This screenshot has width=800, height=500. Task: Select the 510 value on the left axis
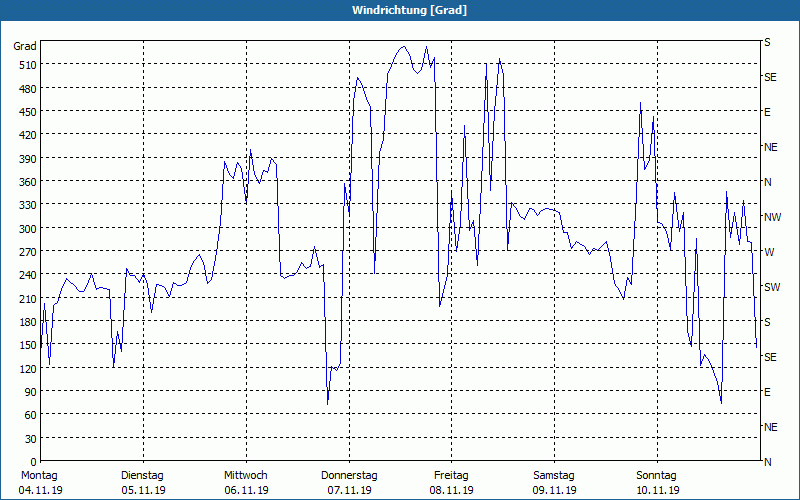[28, 65]
